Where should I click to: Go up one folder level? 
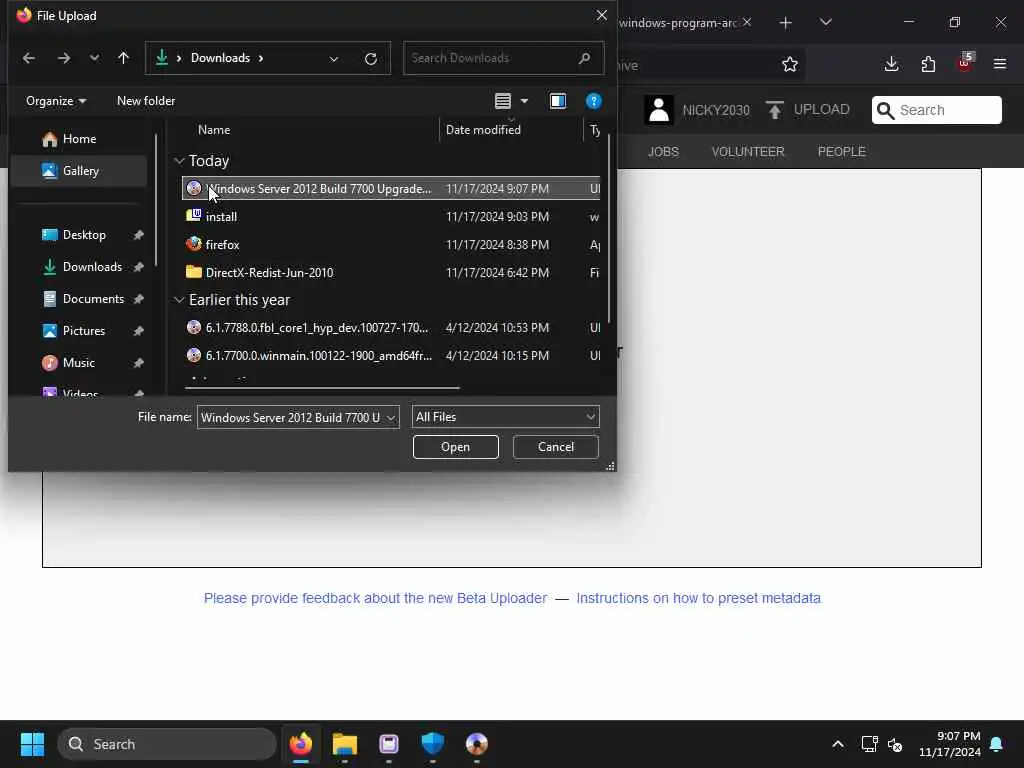coord(123,58)
